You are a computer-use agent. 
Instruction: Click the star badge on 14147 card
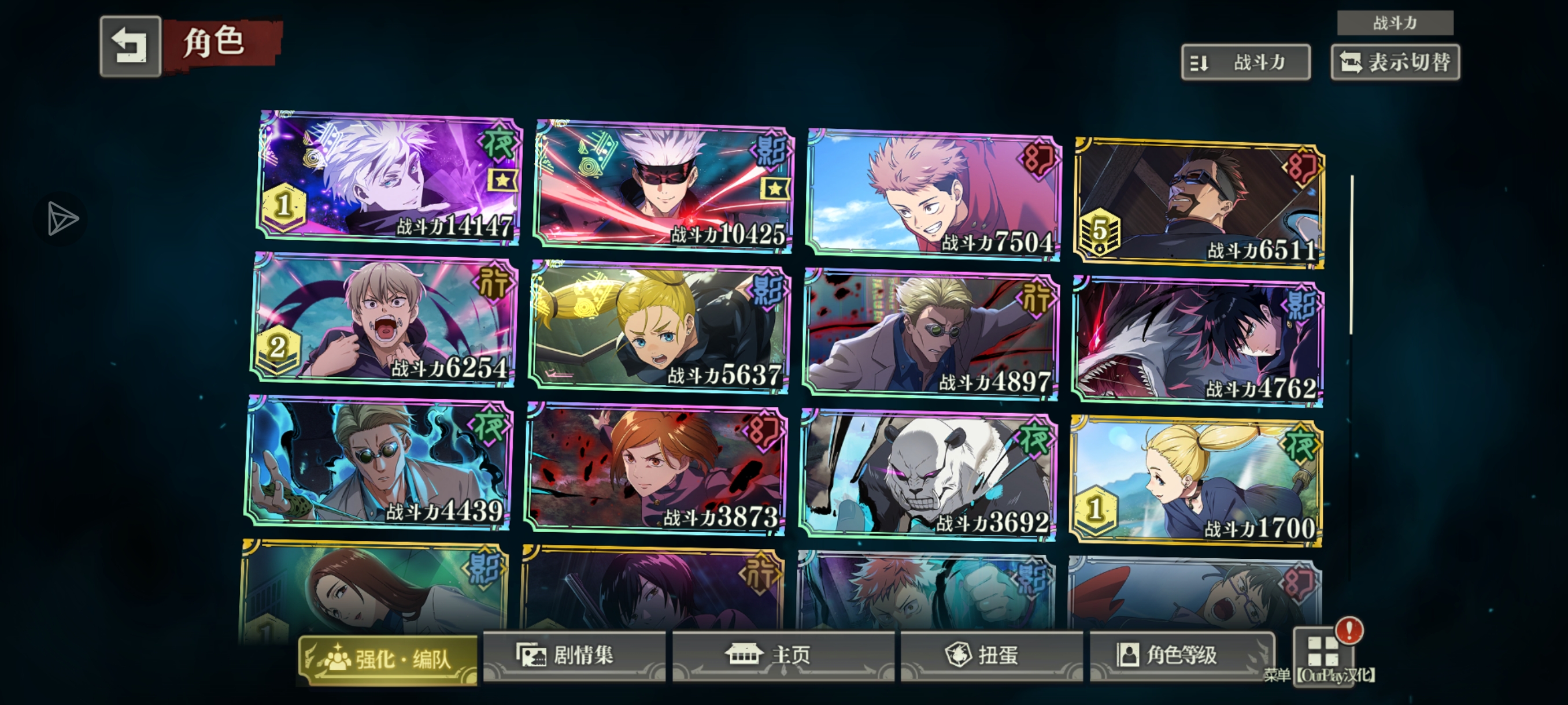tap(503, 180)
